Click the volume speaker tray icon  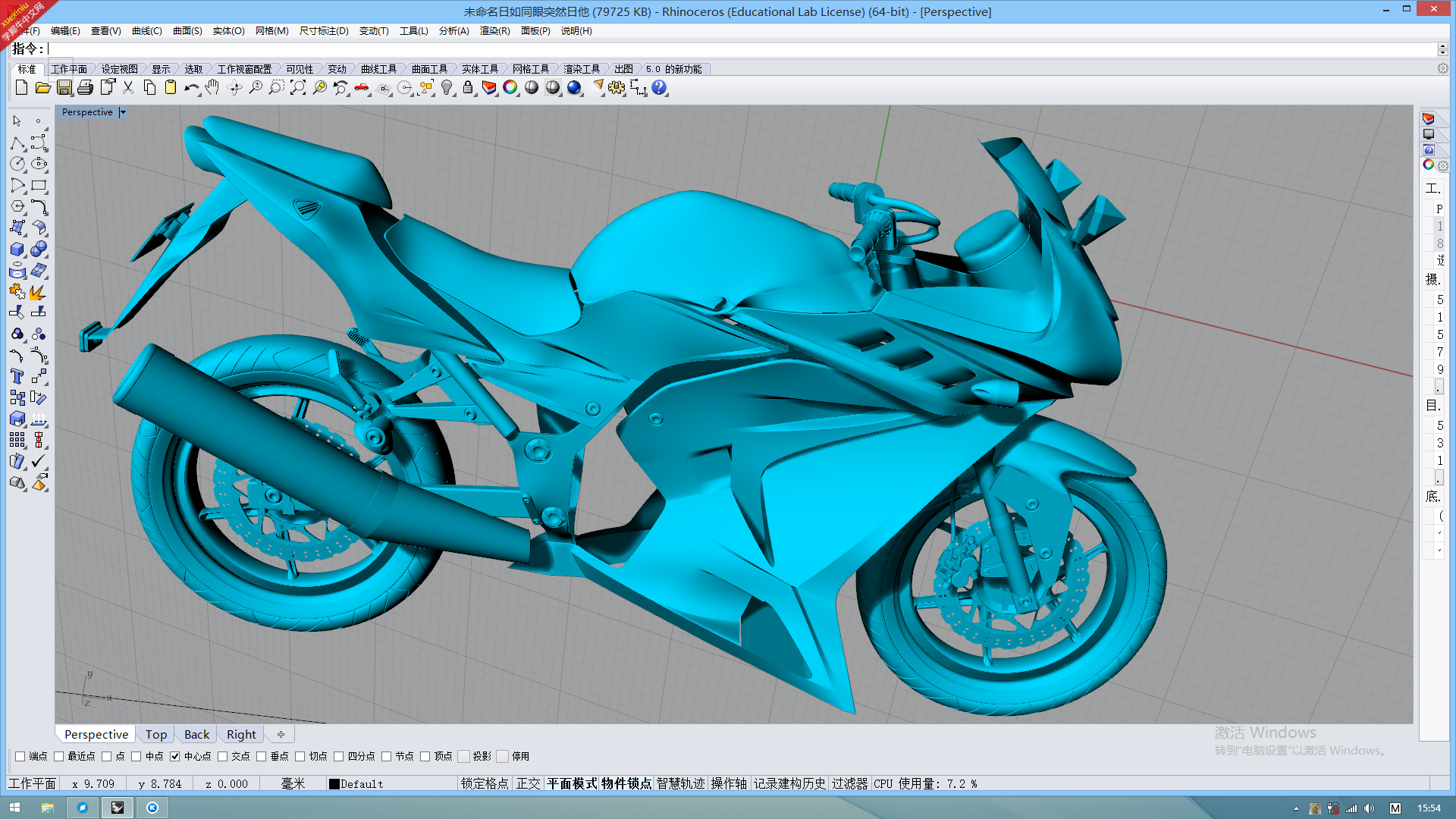(1370, 808)
